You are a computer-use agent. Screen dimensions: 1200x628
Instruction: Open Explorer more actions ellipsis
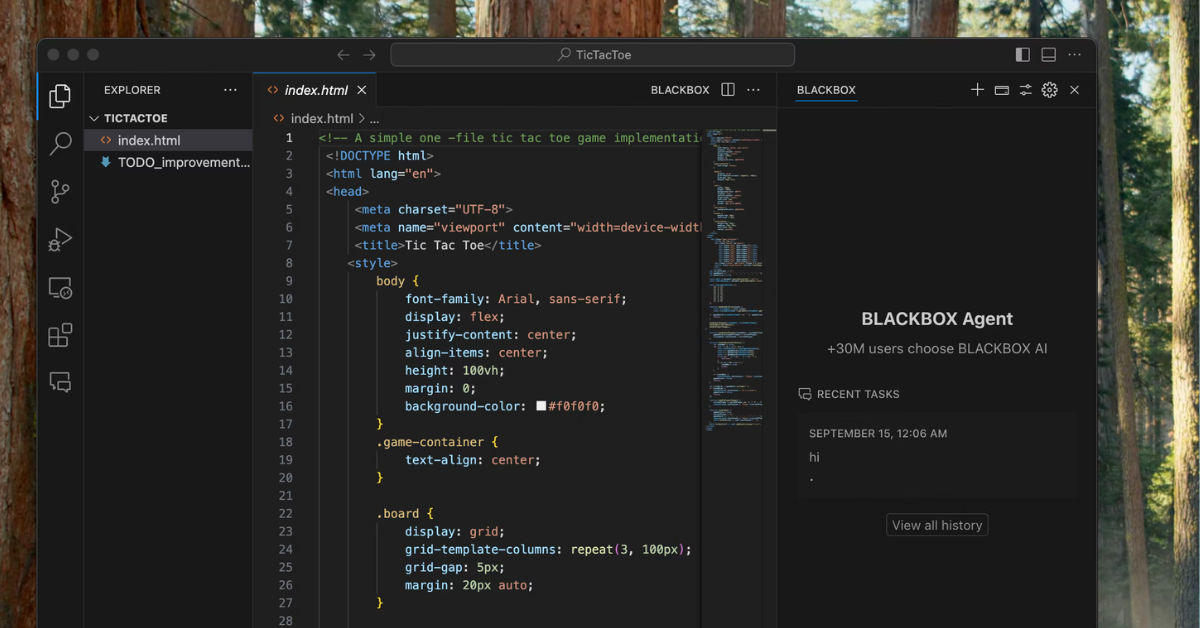(x=230, y=90)
